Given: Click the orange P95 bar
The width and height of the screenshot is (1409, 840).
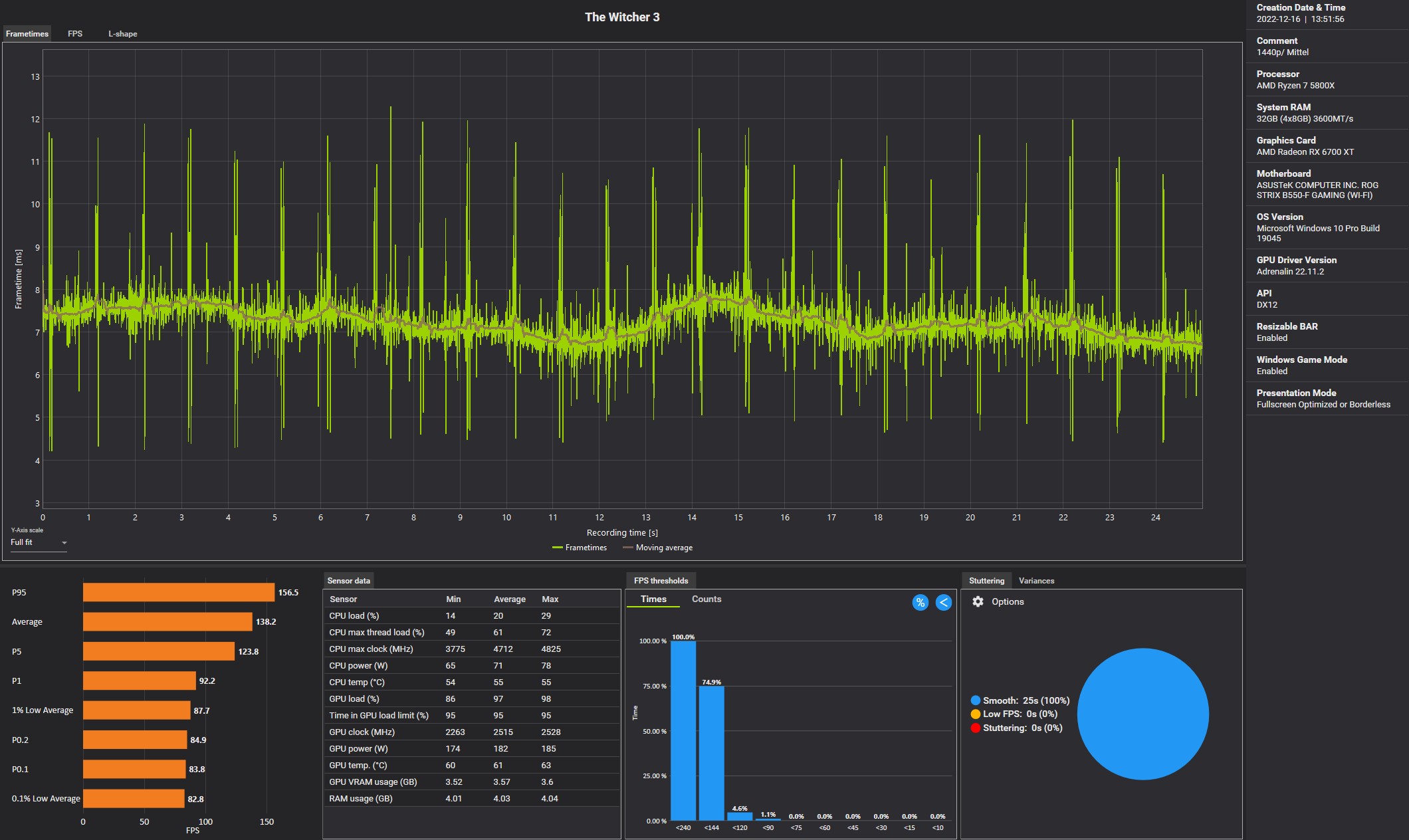Looking at the screenshot, I should 178,592.
